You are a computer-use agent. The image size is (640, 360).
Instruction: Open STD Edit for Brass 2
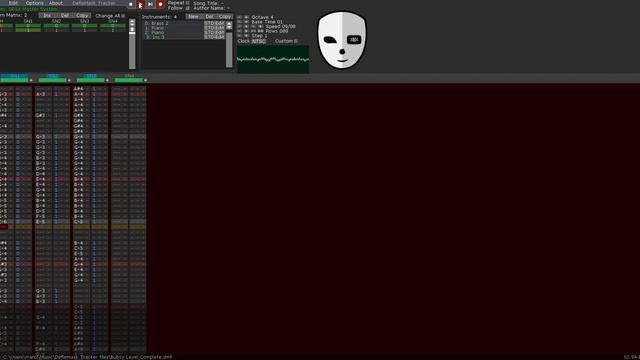pos(214,24)
